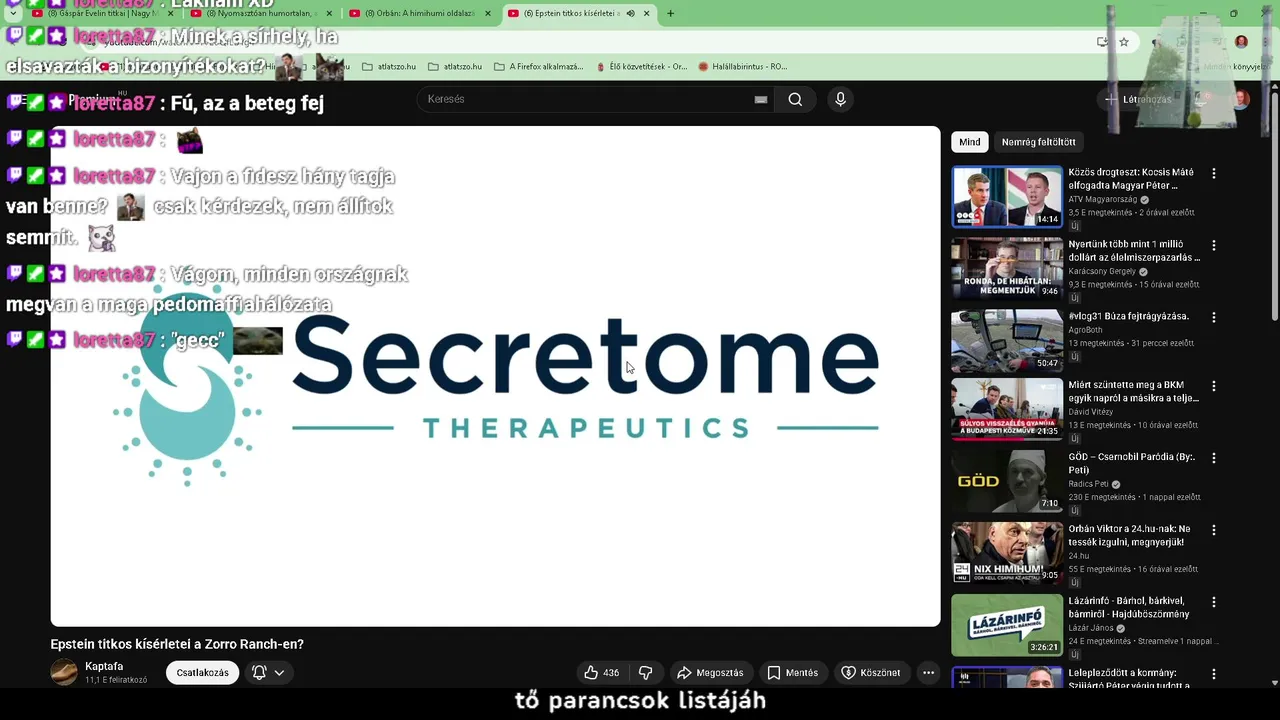Open options for Orbán Viktor a 24.hu-nak video
The width and height of the screenshot is (1280, 720).
[1214, 530]
